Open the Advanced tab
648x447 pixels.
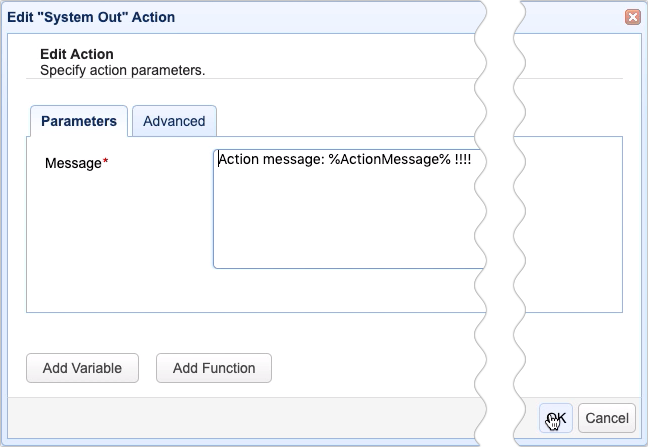click(174, 121)
